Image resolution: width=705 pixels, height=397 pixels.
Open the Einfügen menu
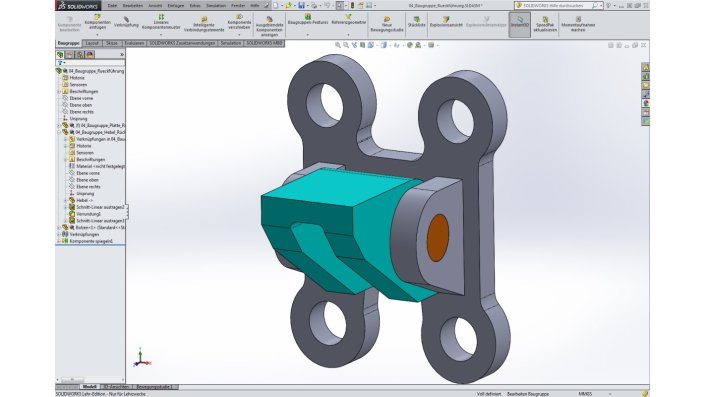coord(175,6)
